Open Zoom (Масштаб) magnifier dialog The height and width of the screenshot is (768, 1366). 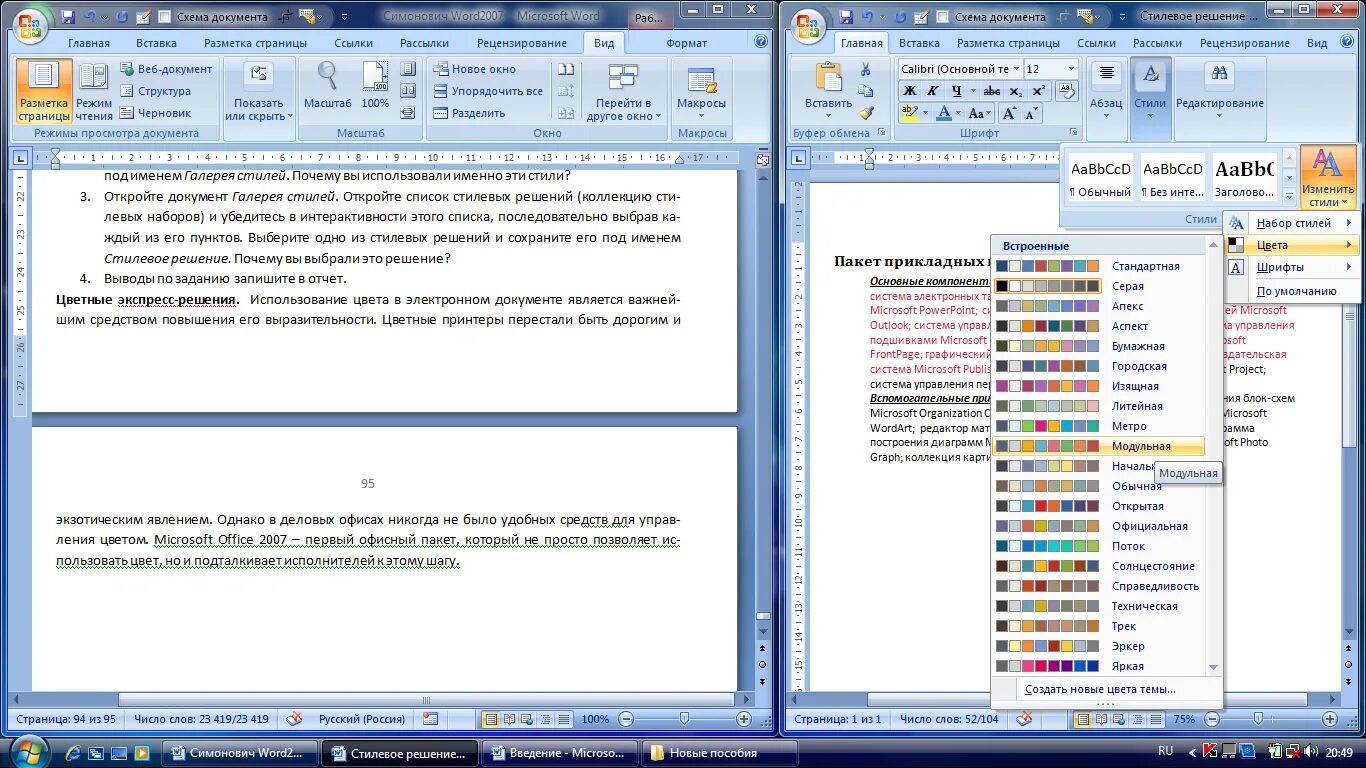click(x=328, y=86)
